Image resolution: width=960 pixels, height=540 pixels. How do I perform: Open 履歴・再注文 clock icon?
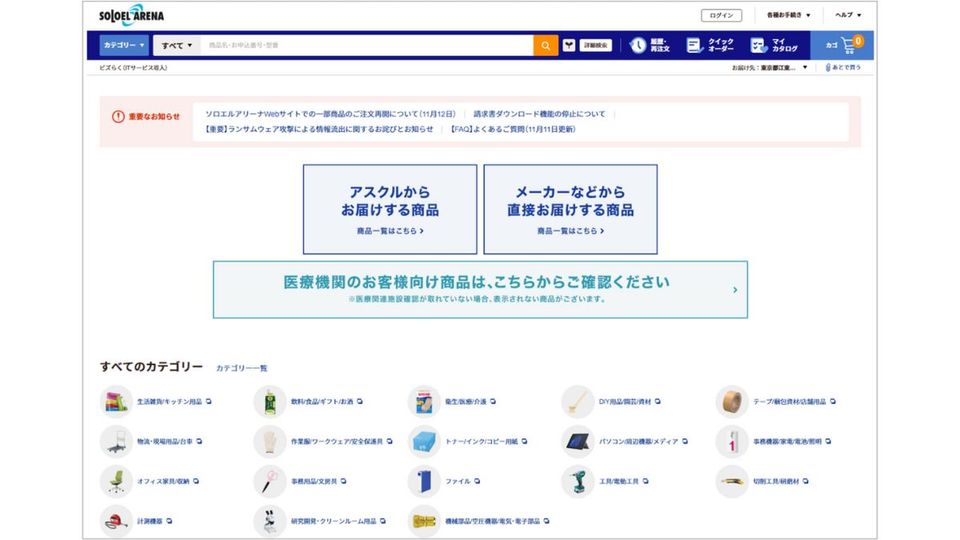point(638,45)
